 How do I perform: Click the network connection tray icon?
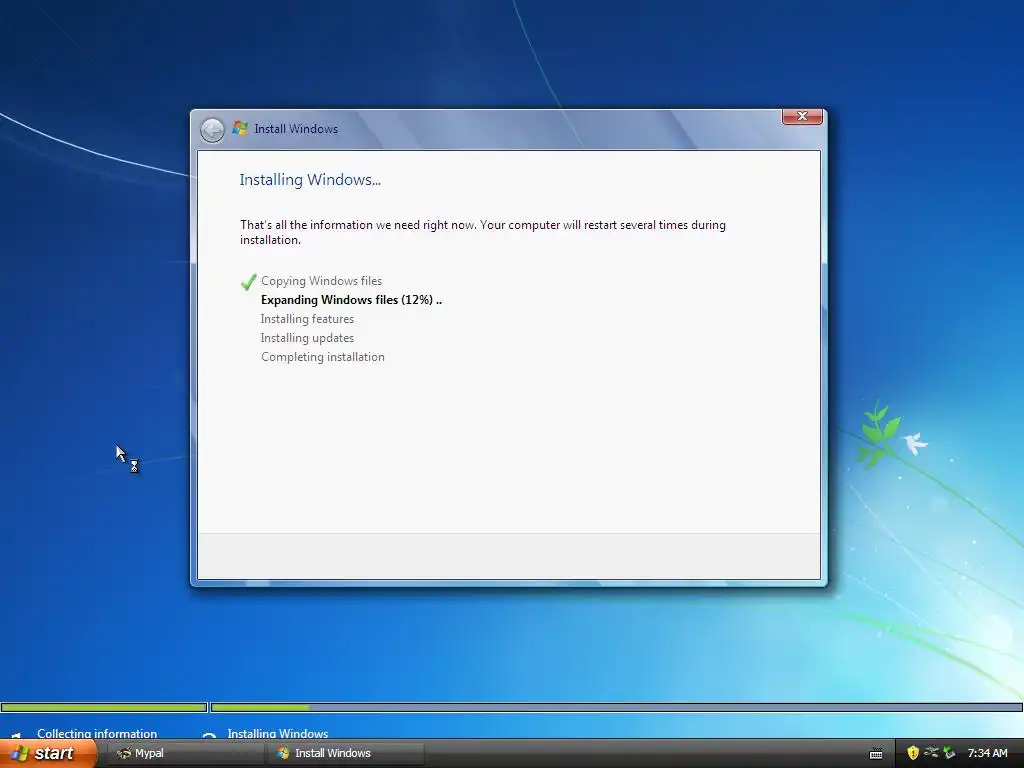point(931,752)
